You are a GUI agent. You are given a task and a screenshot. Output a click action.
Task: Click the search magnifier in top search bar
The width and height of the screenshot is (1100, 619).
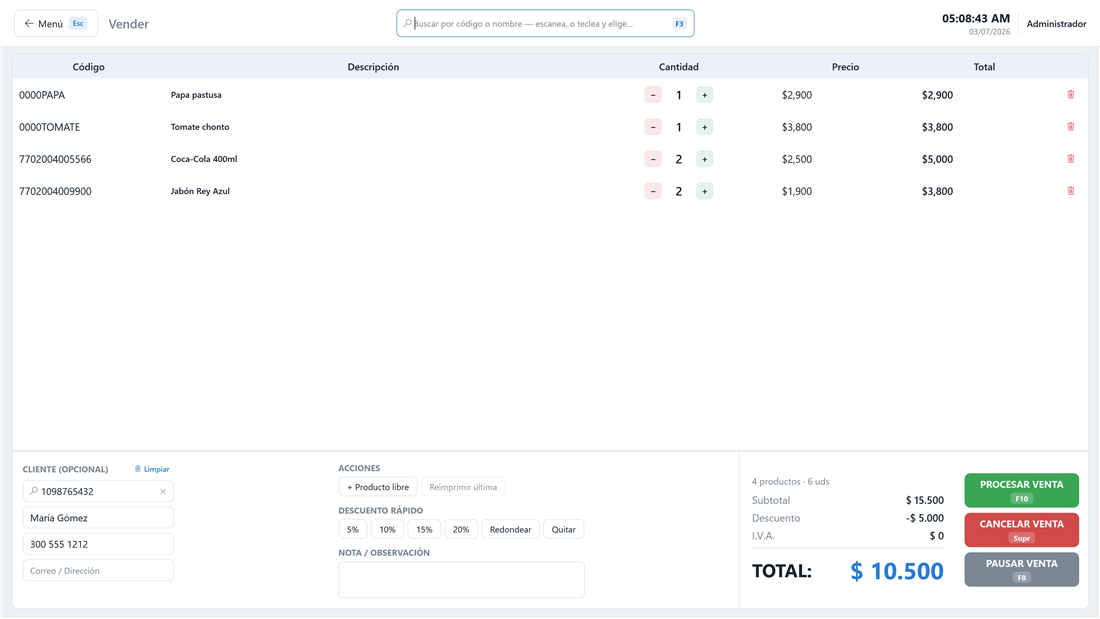coord(407,23)
